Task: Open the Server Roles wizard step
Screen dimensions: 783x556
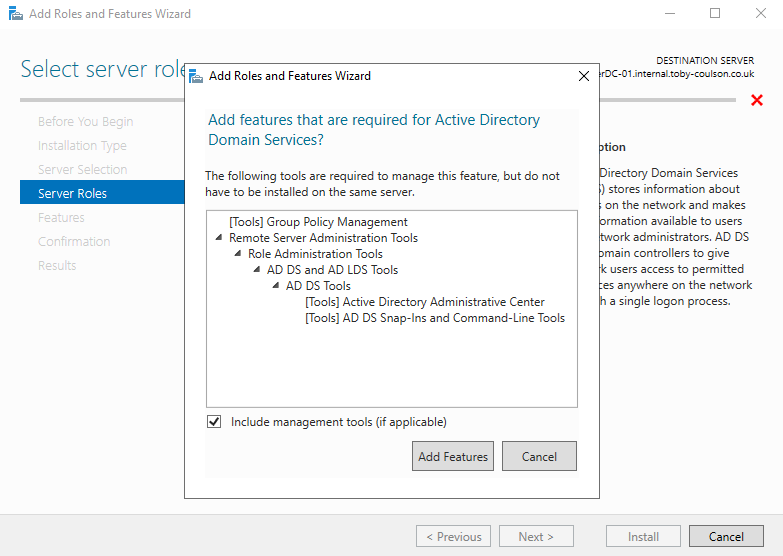Action: click(72, 193)
